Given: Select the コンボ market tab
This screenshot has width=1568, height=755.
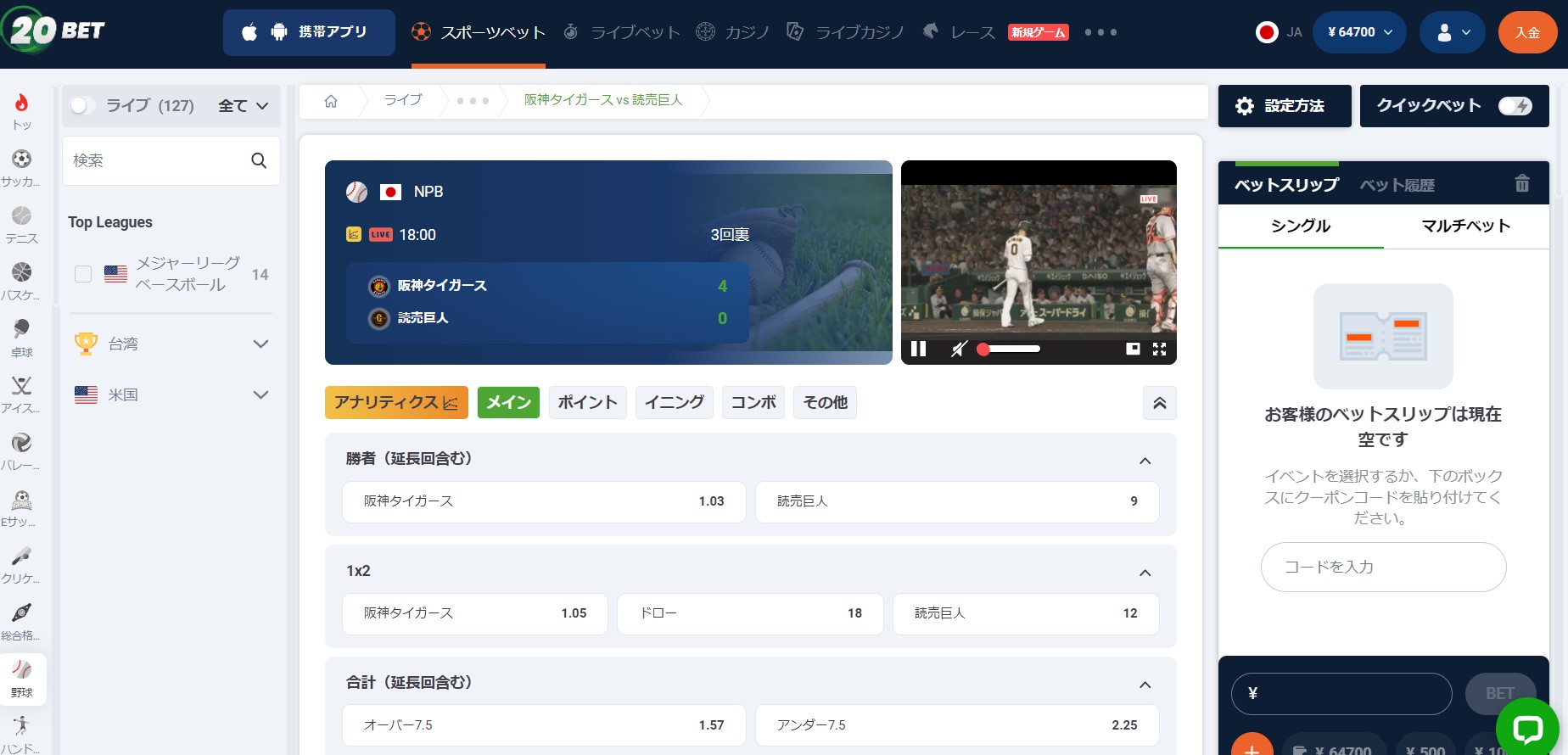Looking at the screenshot, I should (x=753, y=402).
